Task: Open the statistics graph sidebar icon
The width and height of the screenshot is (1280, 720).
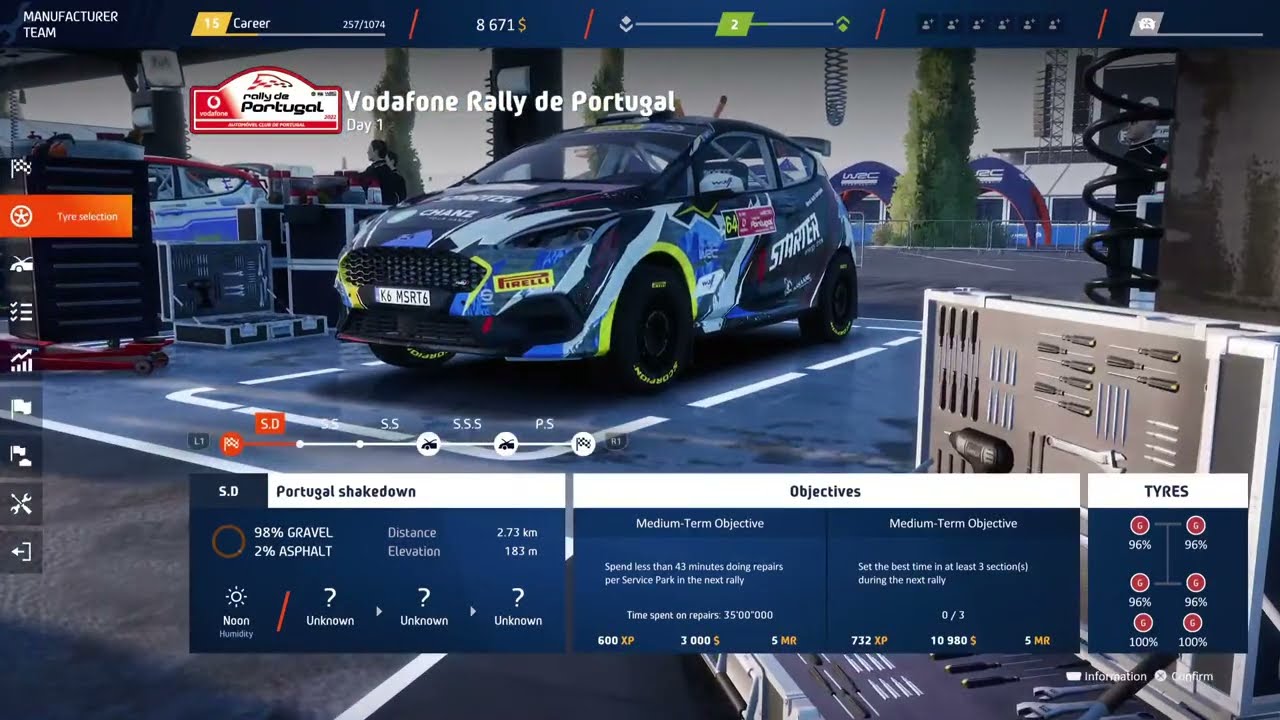Action: coord(21,360)
